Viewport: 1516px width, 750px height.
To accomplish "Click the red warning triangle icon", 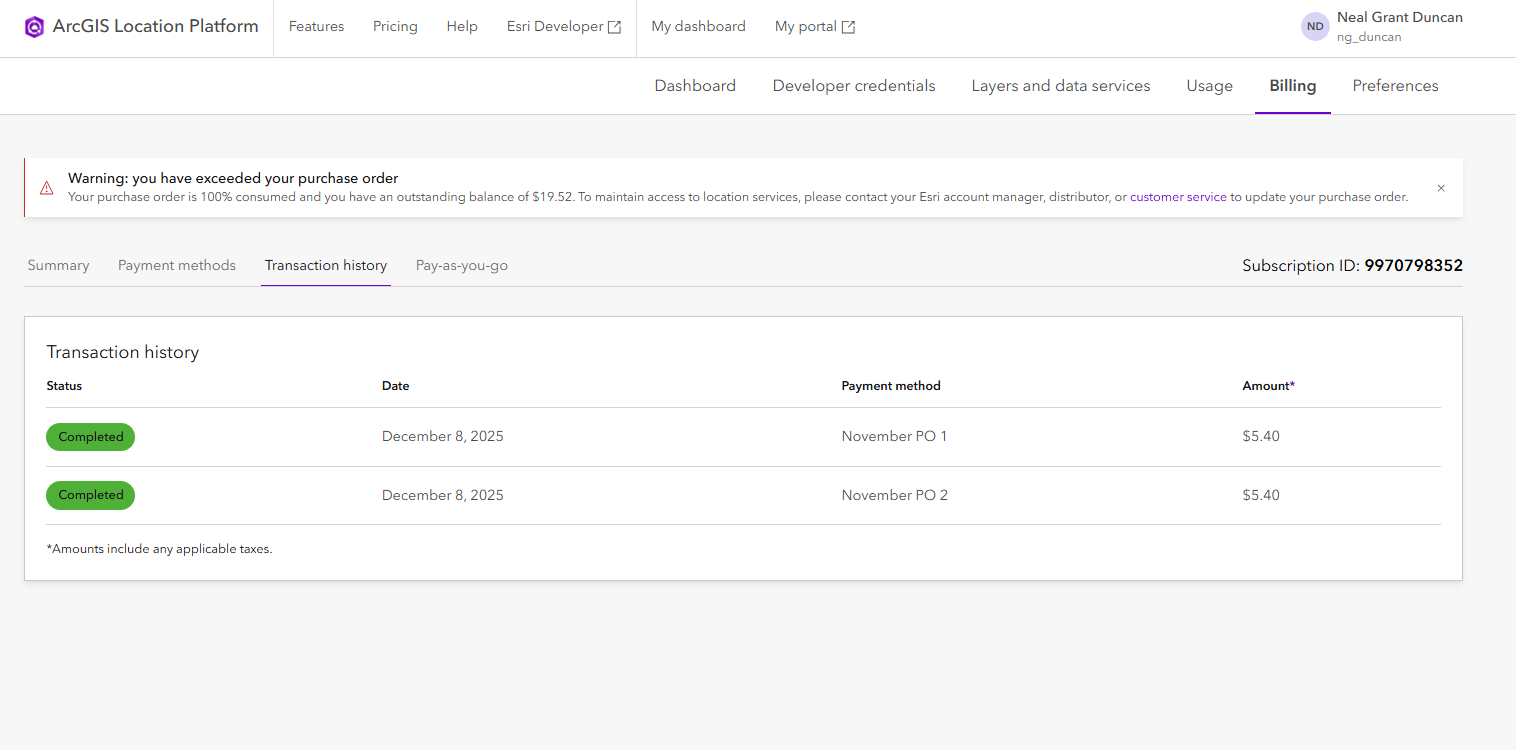I will (47, 188).
